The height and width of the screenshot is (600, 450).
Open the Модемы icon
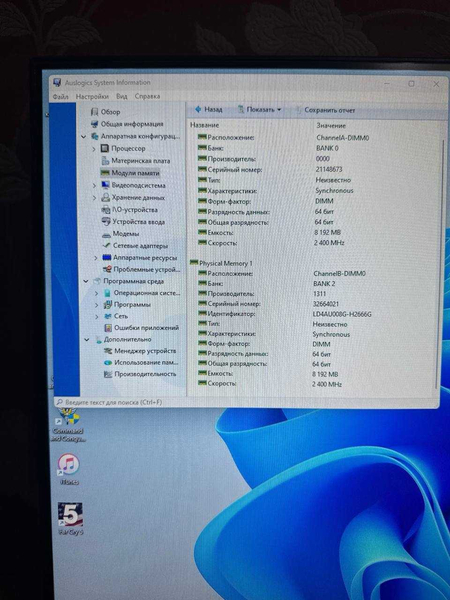point(107,234)
